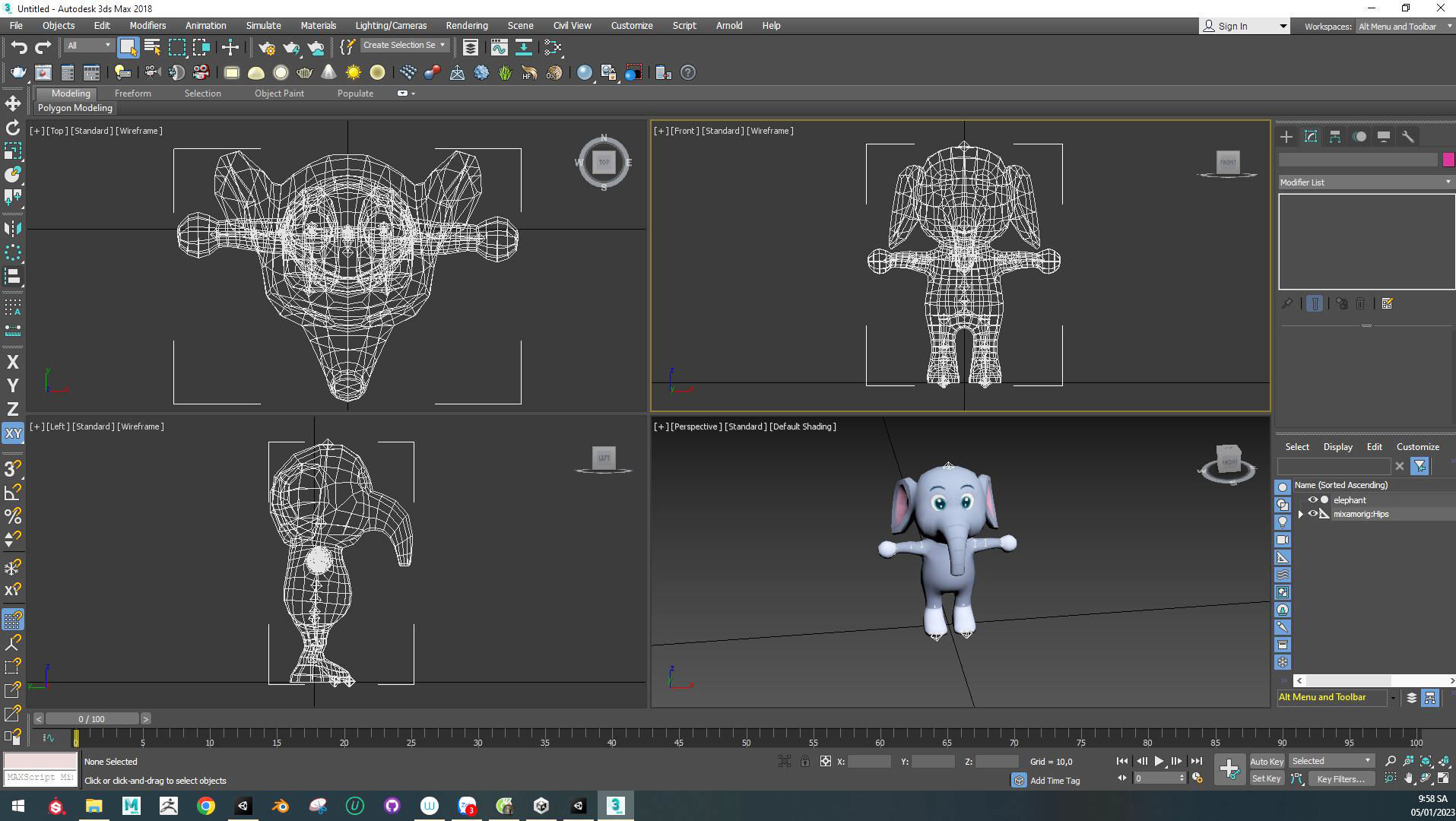Open the Rendering menu
This screenshot has height=821, width=1456.
coord(467,26)
